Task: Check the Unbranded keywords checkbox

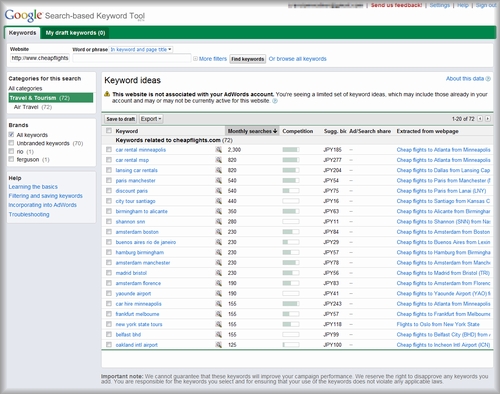Action: pyautogui.click(x=11, y=143)
